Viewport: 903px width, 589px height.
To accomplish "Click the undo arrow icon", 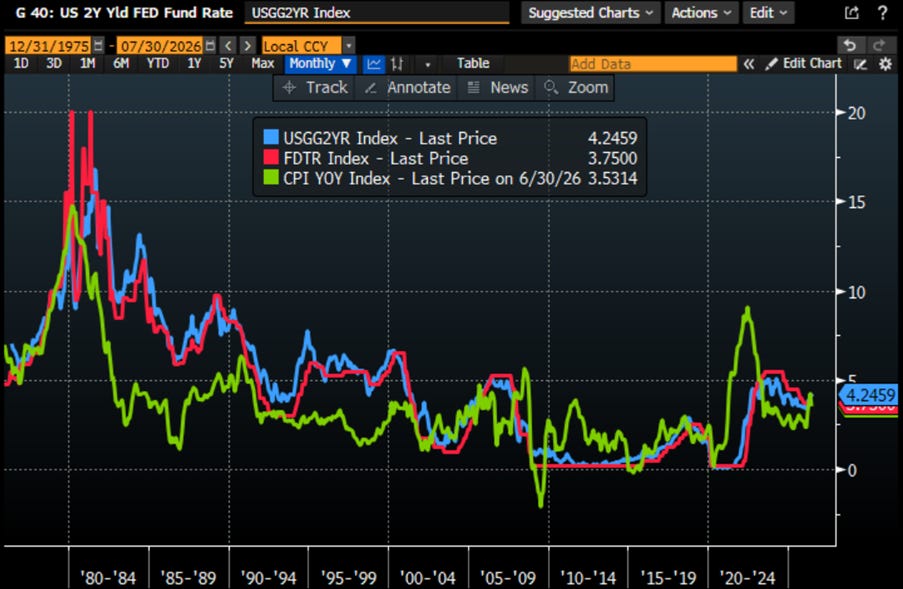I will tap(849, 45).
